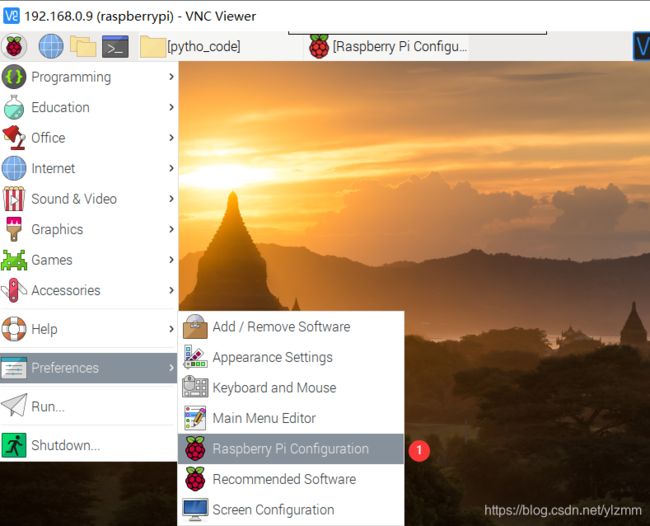Open the Sound & Video menu category
The width and height of the screenshot is (650, 526).
pyautogui.click(x=89, y=199)
